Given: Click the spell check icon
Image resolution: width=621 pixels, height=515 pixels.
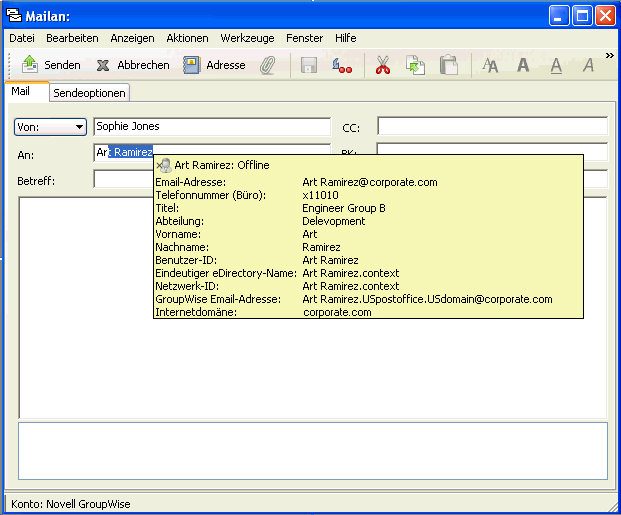Looking at the screenshot, I should tap(342, 65).
